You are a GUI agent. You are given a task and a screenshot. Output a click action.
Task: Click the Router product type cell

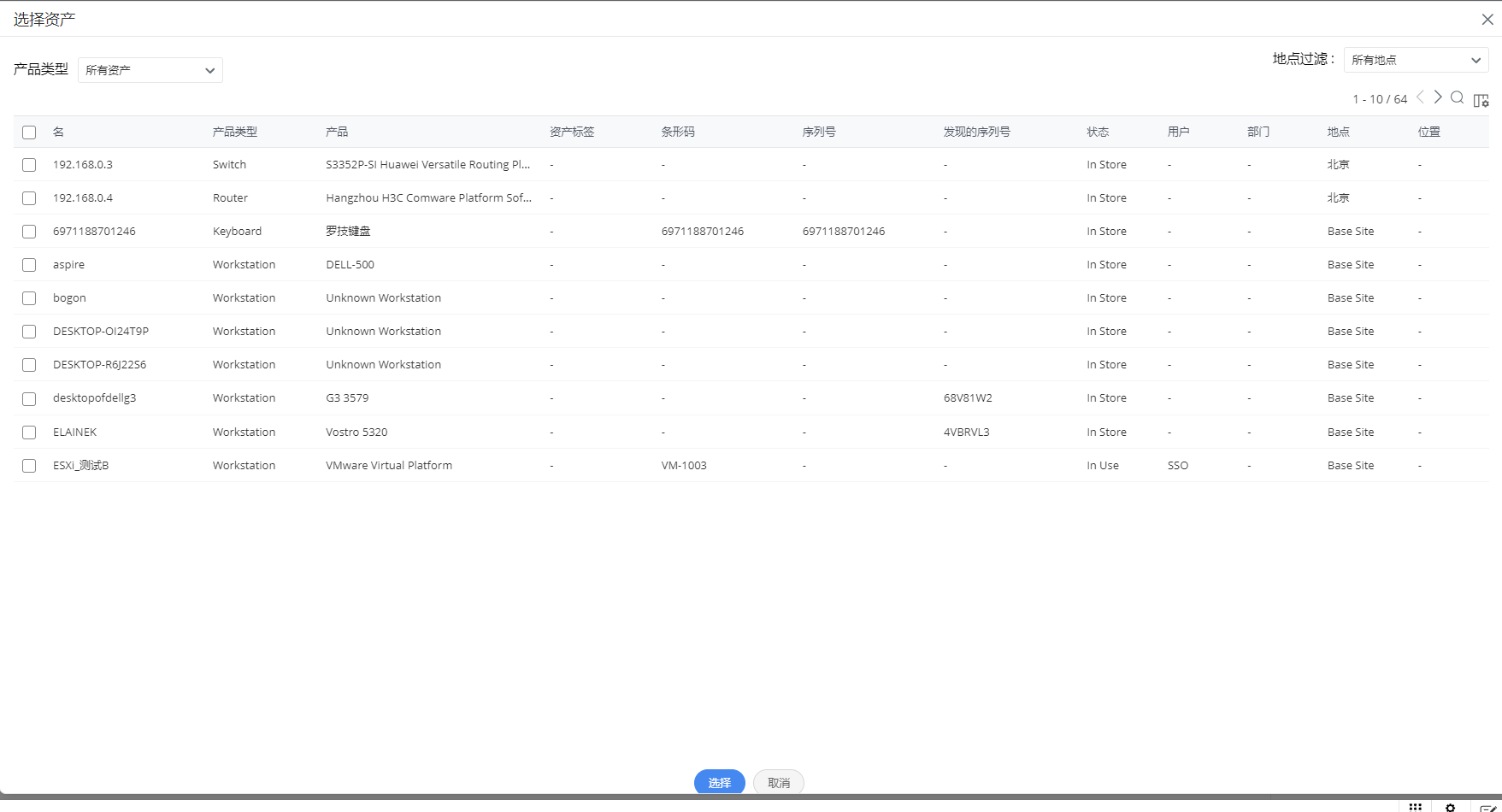coord(230,197)
